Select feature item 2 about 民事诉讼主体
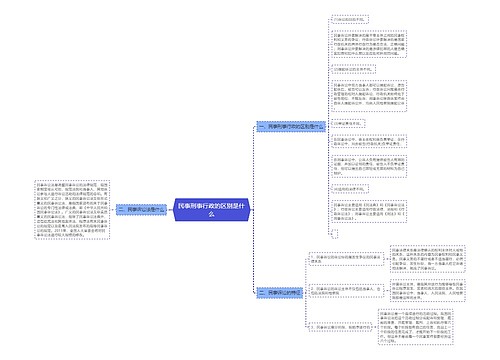Image resolution: width=500 pixels, height=360 pixels. [346, 291]
